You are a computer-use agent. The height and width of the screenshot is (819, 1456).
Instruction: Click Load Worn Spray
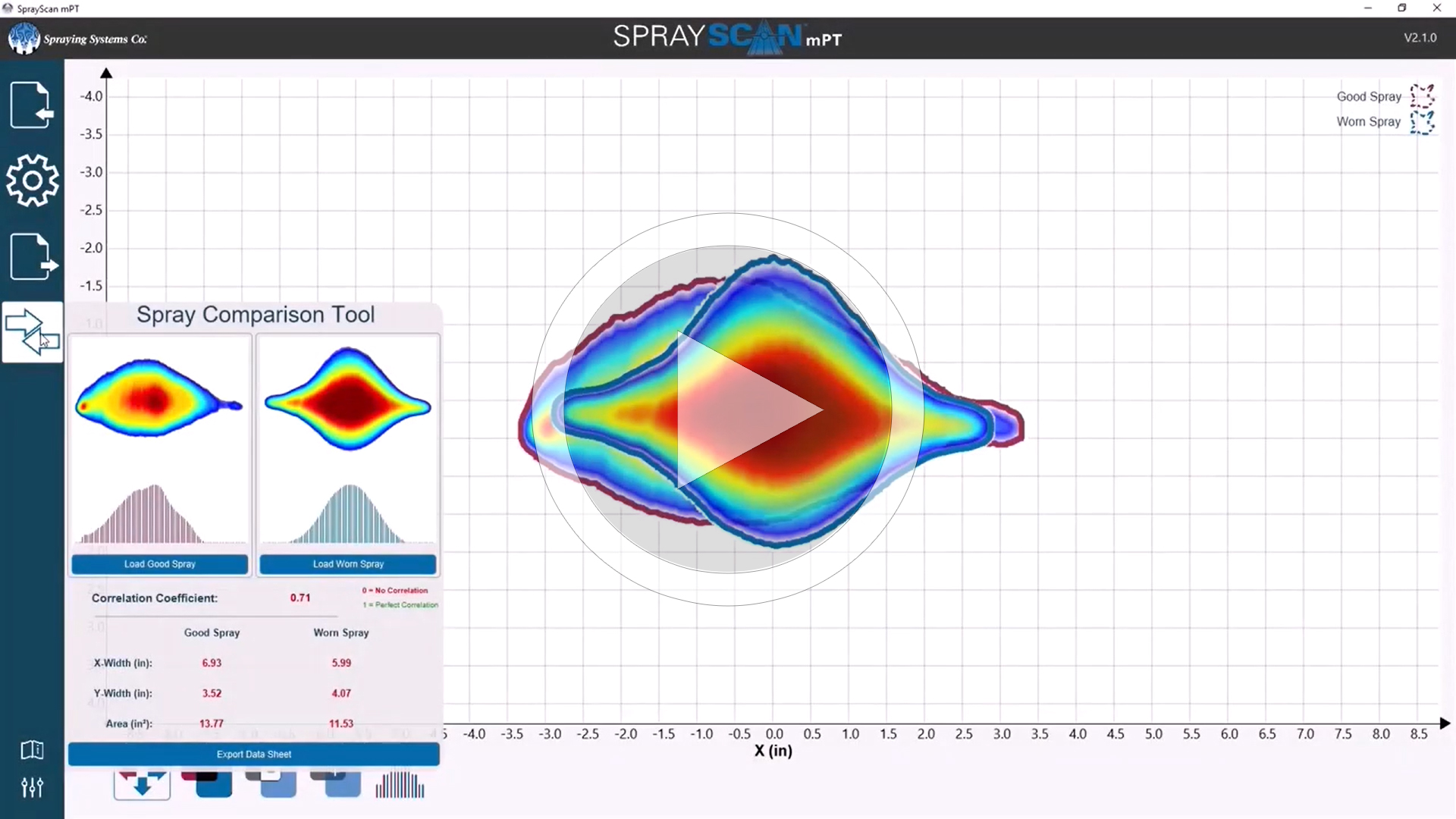(x=347, y=563)
